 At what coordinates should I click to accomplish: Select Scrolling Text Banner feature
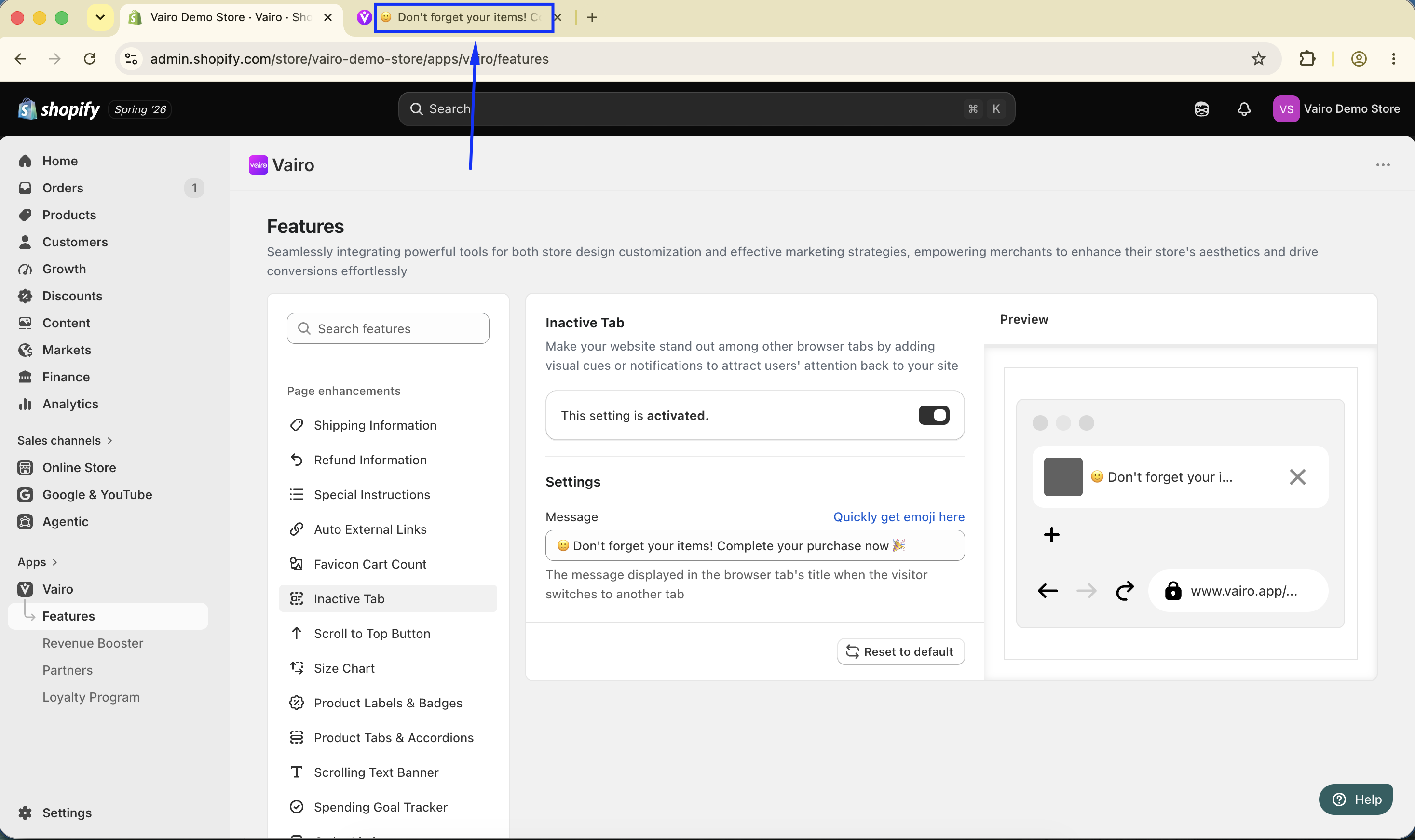388,772
